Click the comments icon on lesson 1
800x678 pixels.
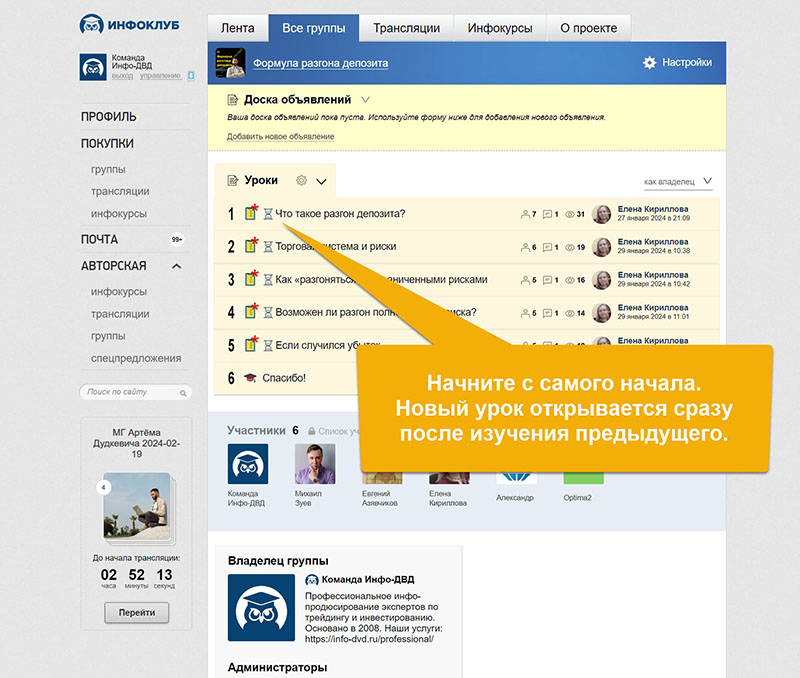(x=547, y=214)
